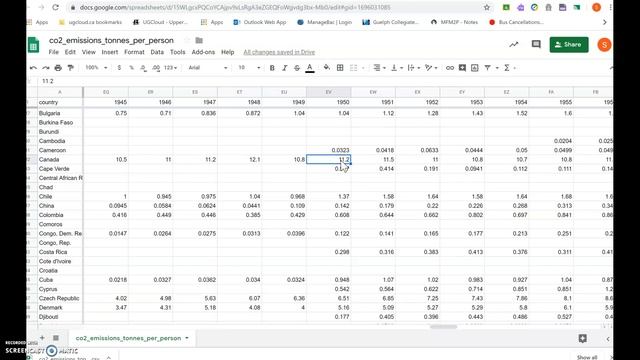Go to Sheets home via green logo
Image resolution: width=640 pixels, height=360 pixels.
pos(33,45)
